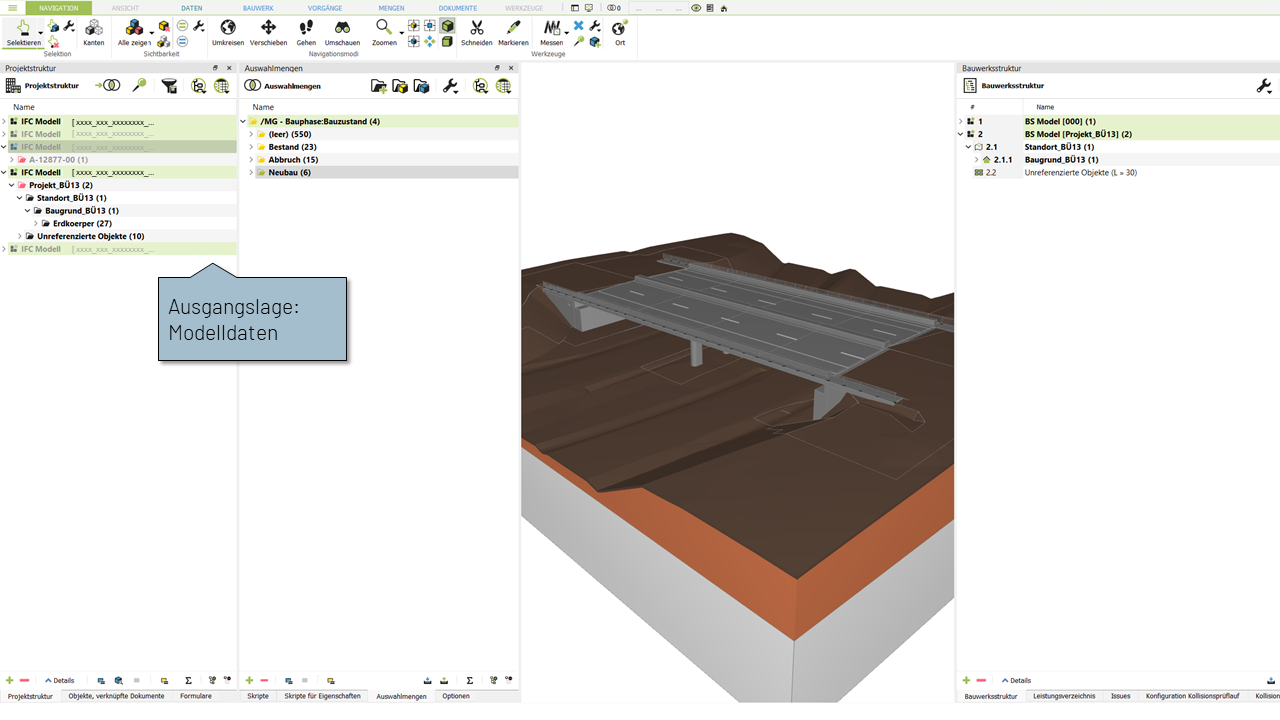Image resolution: width=1280 pixels, height=720 pixels.
Task: Open the BAUWERK ribbon tab
Action: [x=257, y=8]
